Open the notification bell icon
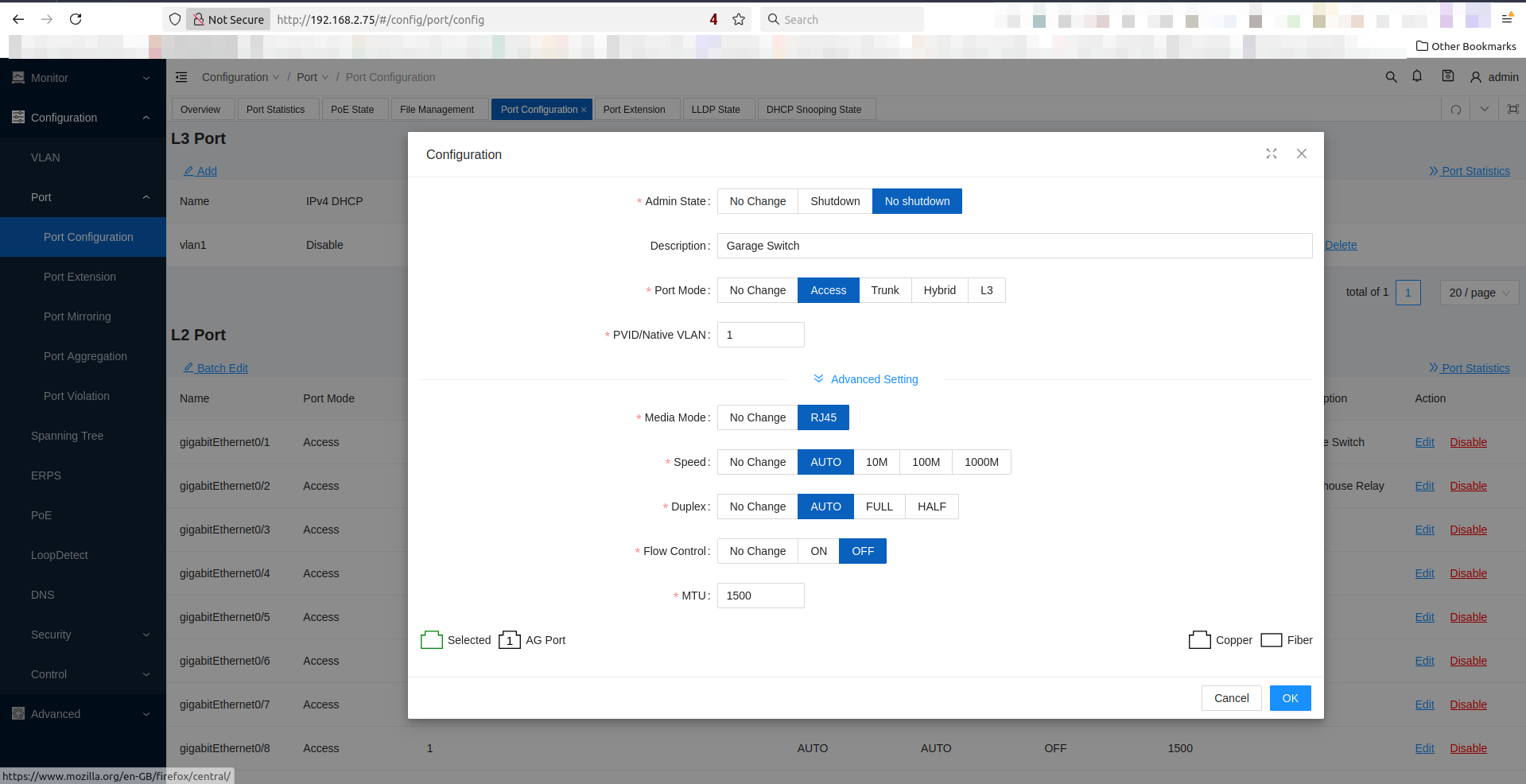This screenshot has height=784, width=1526. [1417, 76]
